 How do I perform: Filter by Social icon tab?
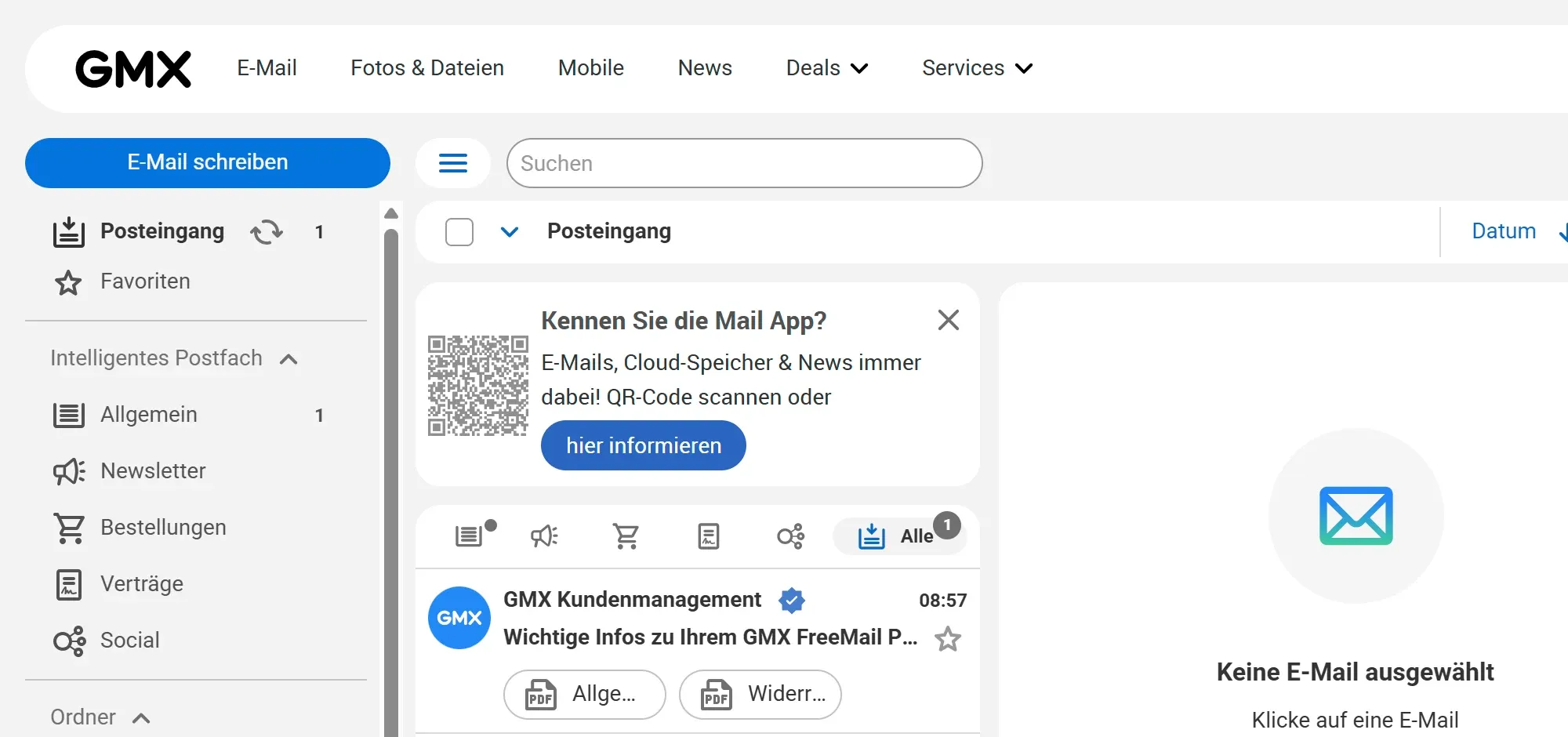point(790,536)
